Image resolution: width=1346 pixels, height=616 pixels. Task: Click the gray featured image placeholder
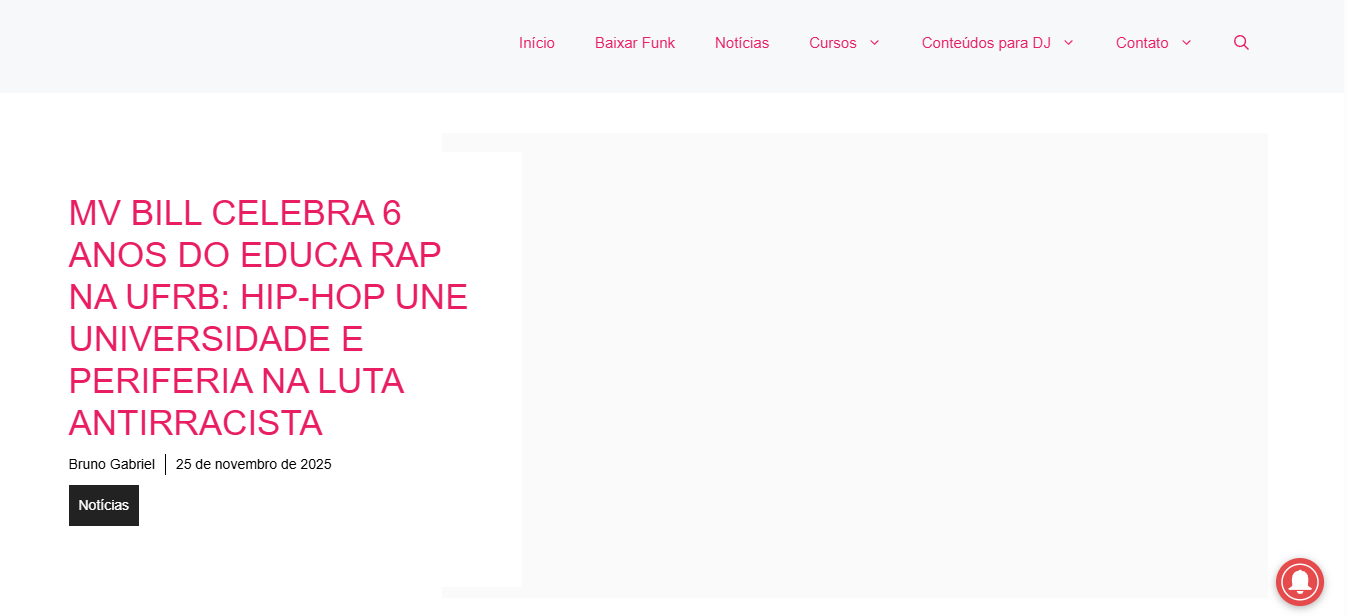(x=893, y=365)
